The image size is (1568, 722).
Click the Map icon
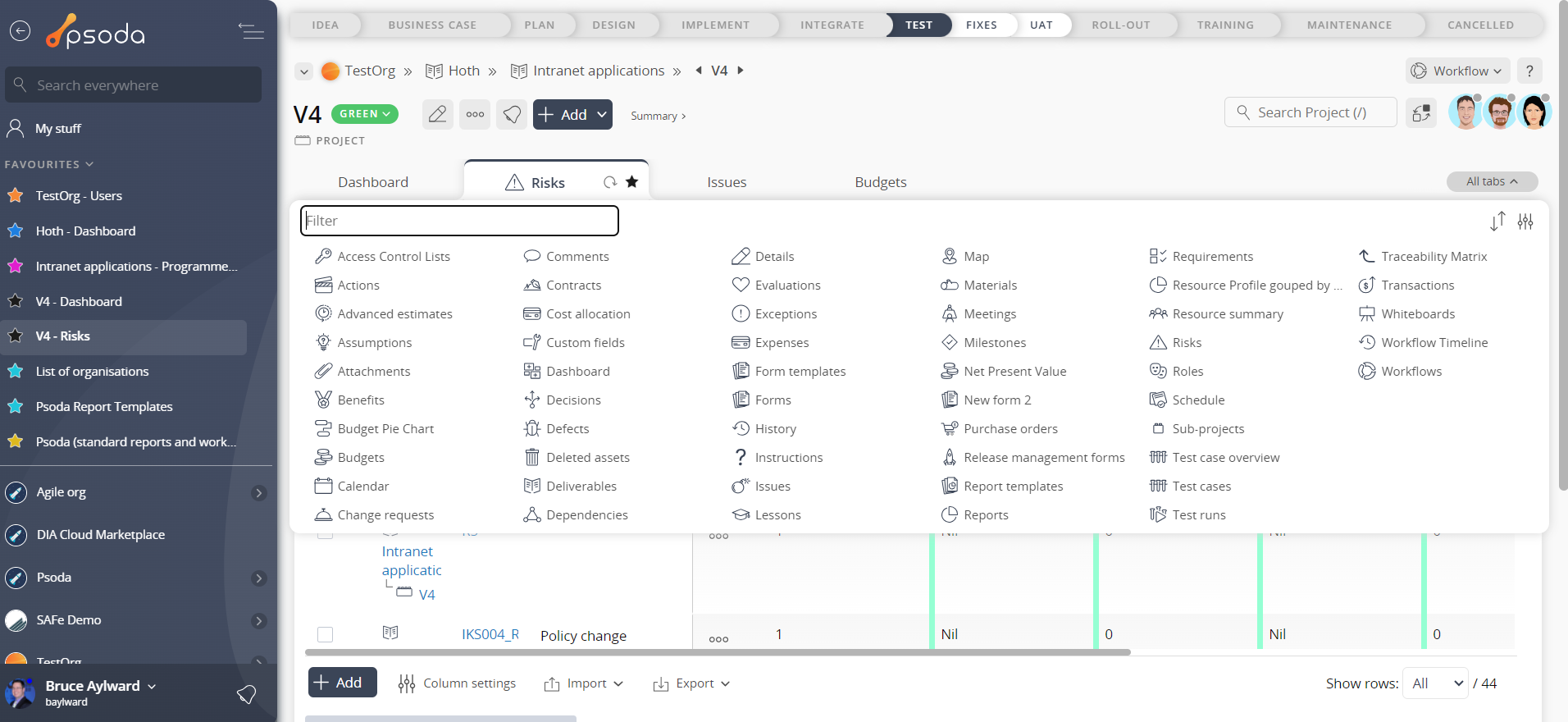coord(950,256)
